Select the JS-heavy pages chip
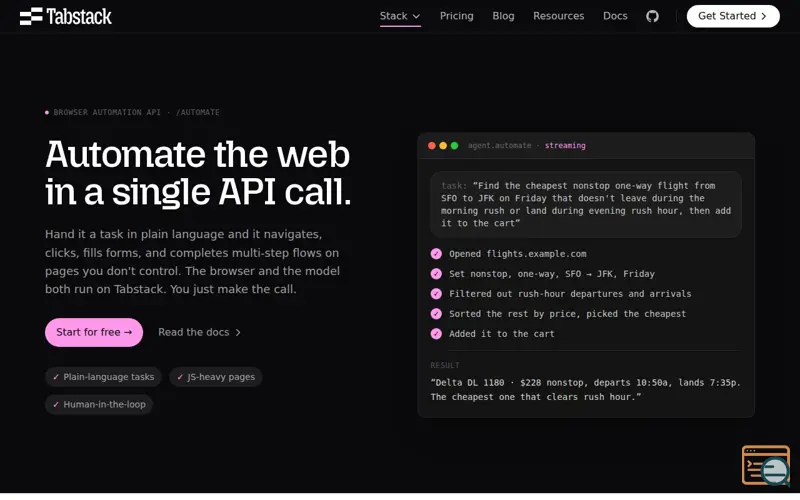Image resolution: width=800 pixels, height=500 pixels. tap(216, 377)
